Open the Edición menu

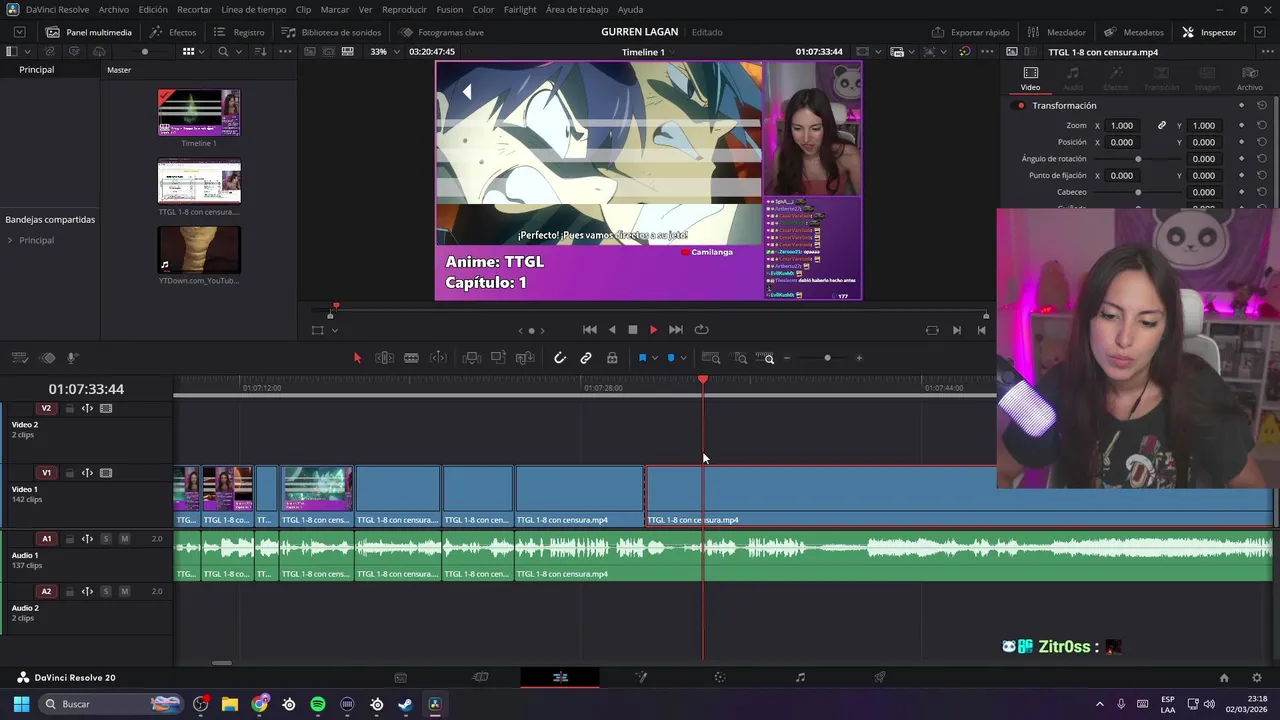[153, 9]
